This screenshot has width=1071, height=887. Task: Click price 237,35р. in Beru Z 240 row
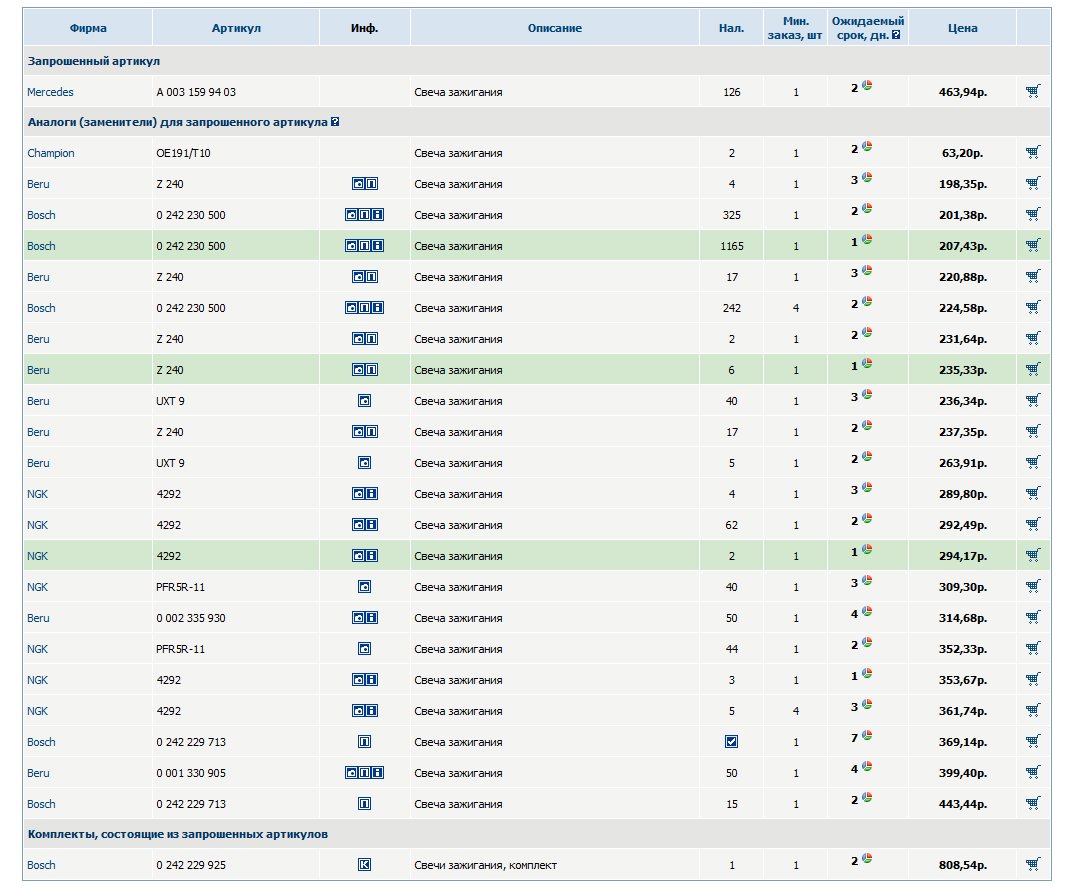coord(962,432)
